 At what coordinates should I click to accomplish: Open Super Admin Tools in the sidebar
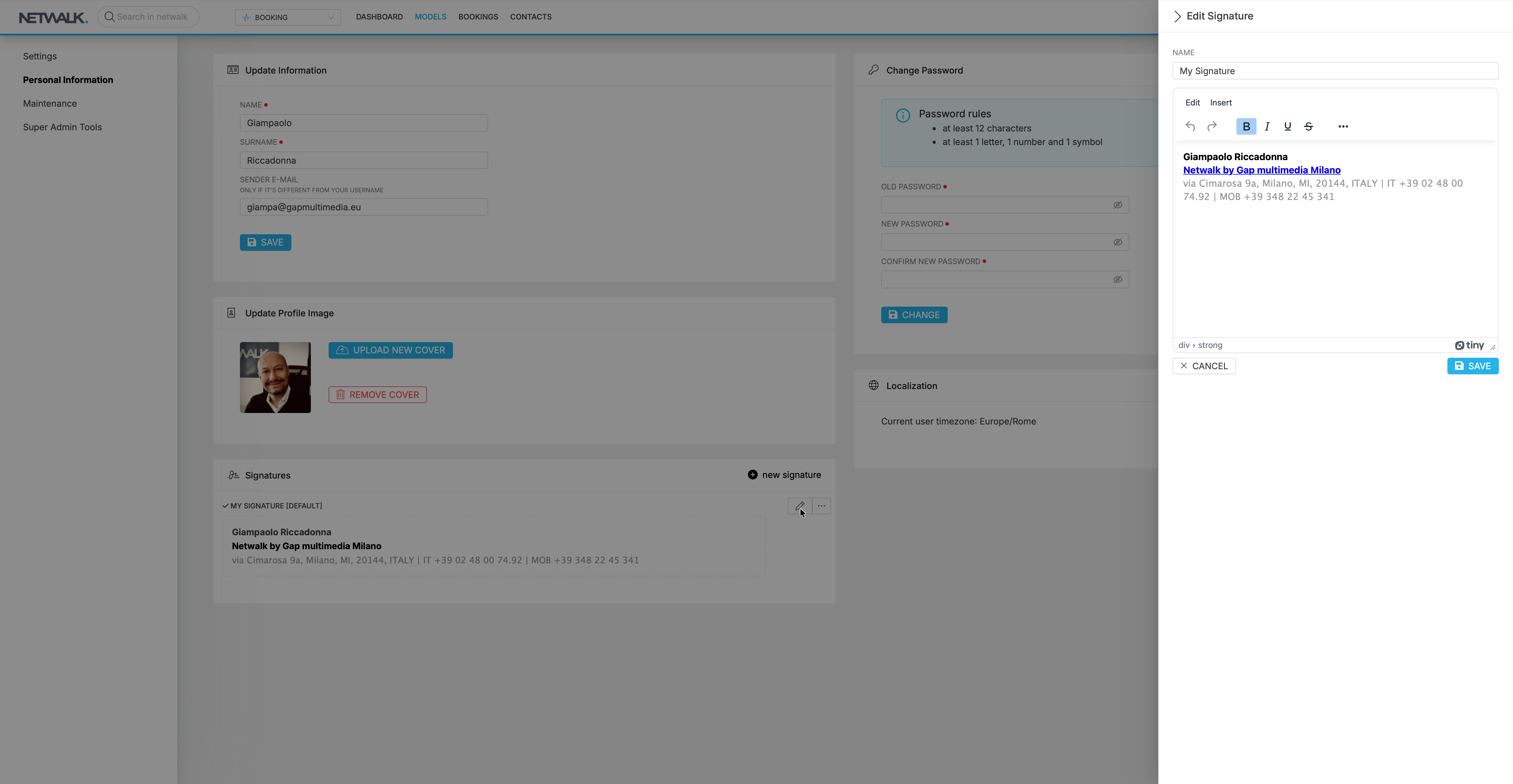(62, 127)
